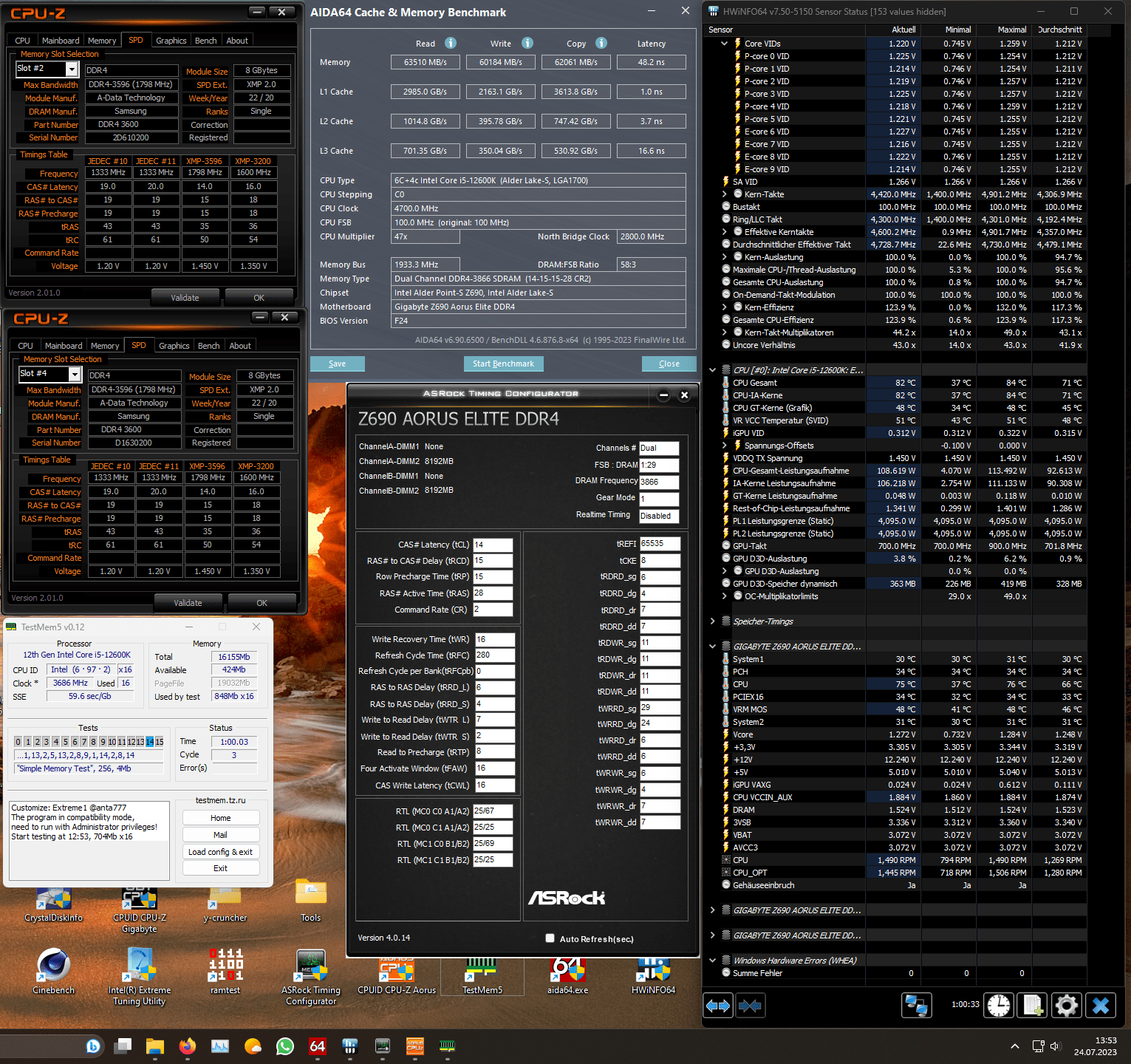Select Bustakt sensor row in HWiNFO
Viewport: 1131px width, 1064px height.
(x=902, y=207)
